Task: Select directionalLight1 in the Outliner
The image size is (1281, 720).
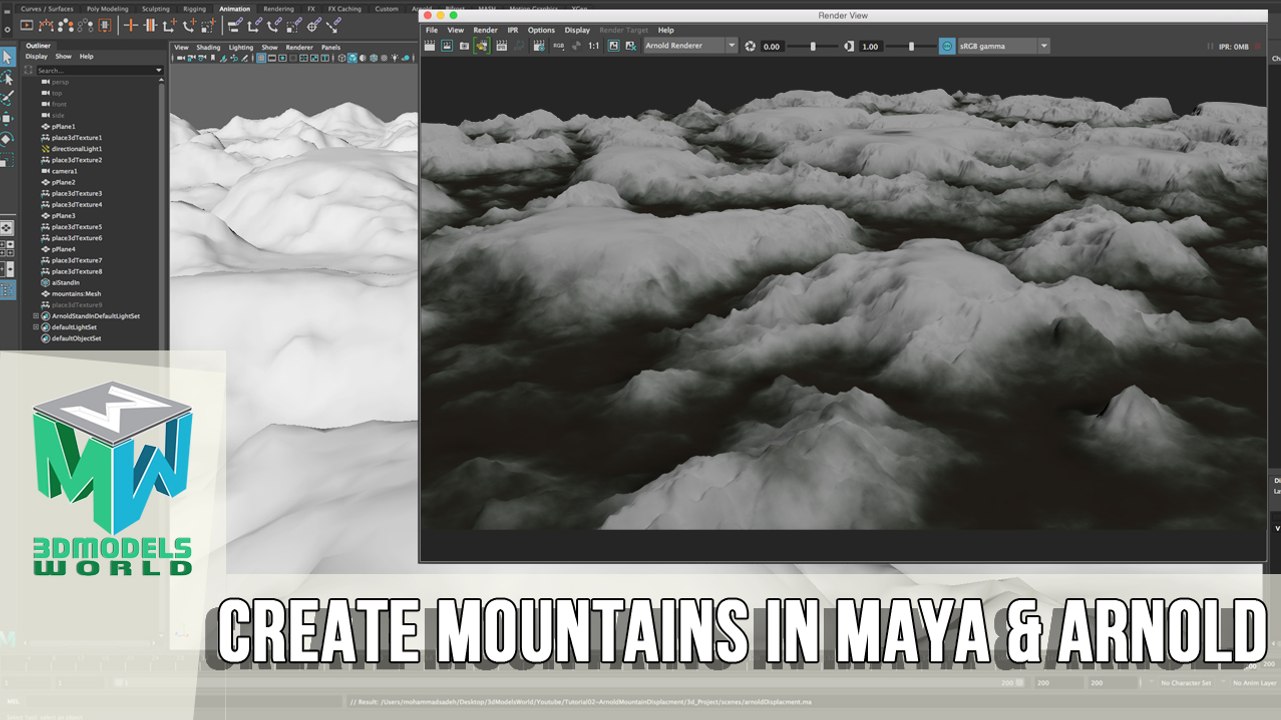Action: 77,149
